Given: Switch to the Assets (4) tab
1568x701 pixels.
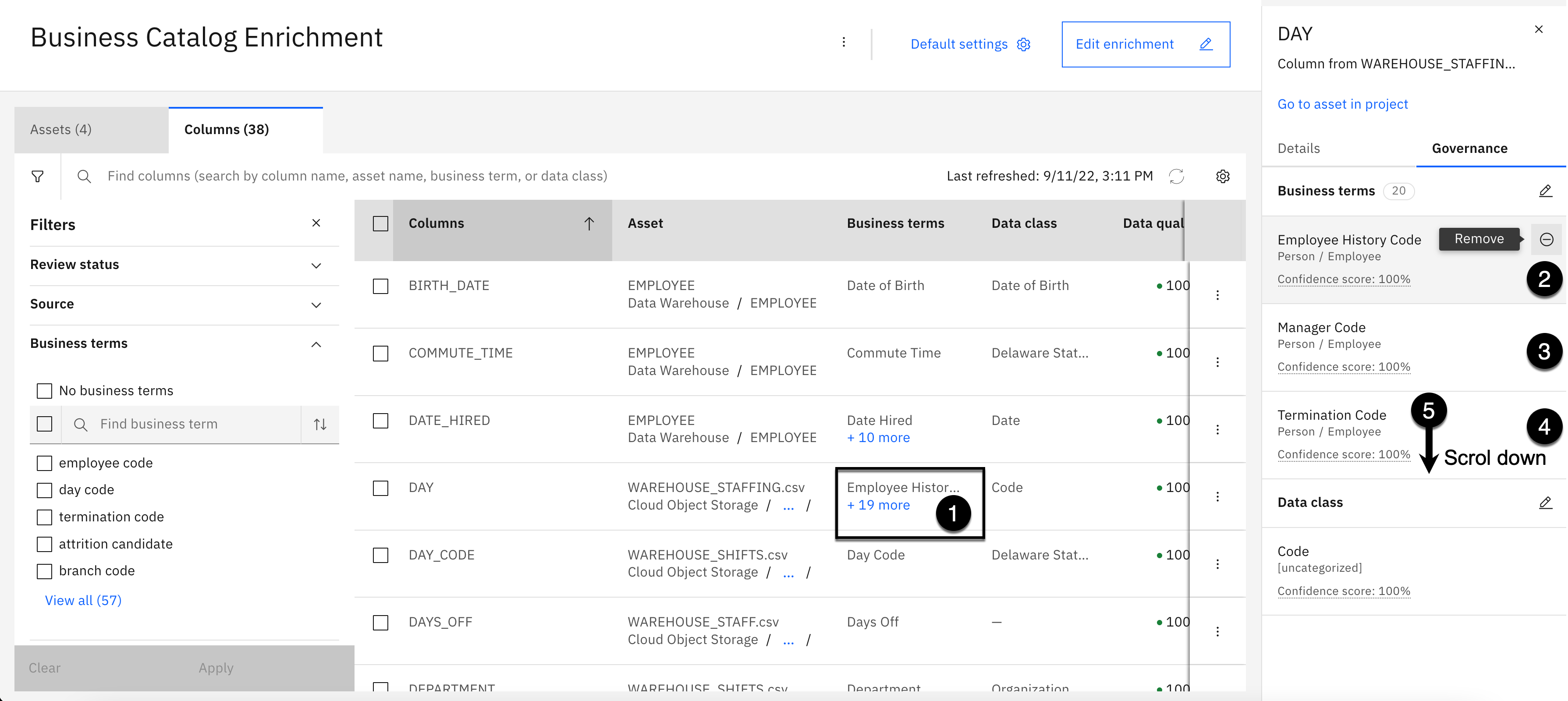Looking at the screenshot, I should pyautogui.click(x=61, y=130).
